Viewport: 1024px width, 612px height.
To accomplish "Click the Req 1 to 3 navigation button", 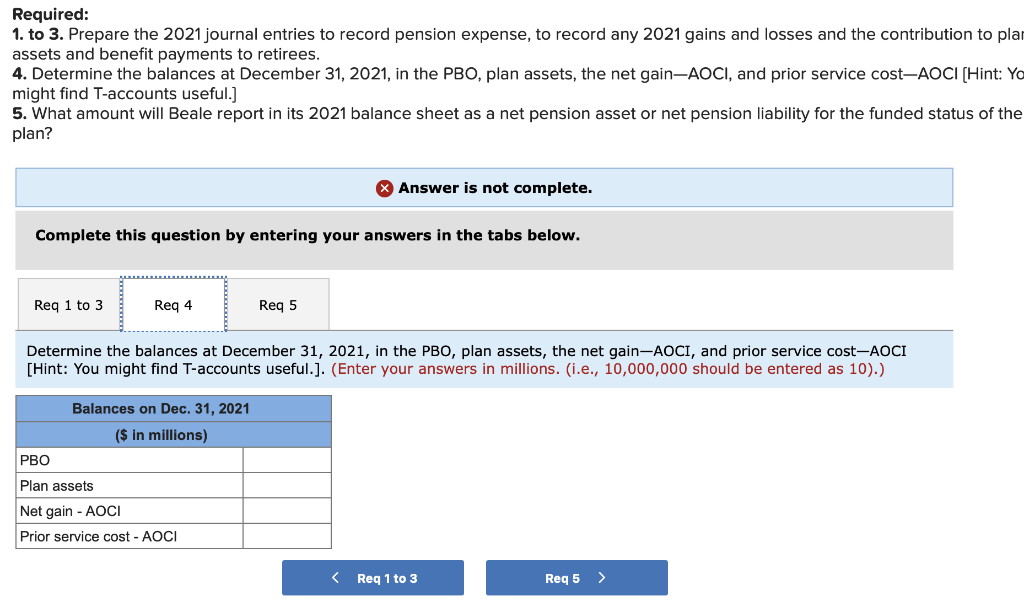I will tap(372, 577).
